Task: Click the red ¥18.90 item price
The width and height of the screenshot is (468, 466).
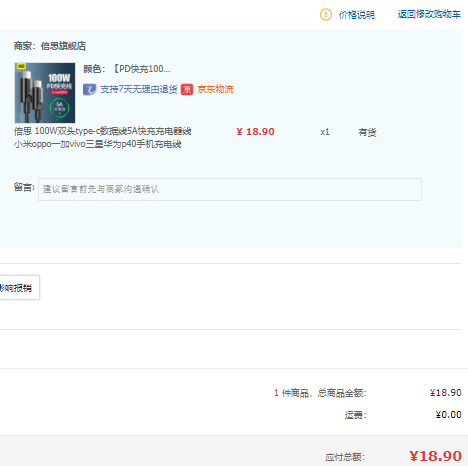Action: click(x=255, y=132)
